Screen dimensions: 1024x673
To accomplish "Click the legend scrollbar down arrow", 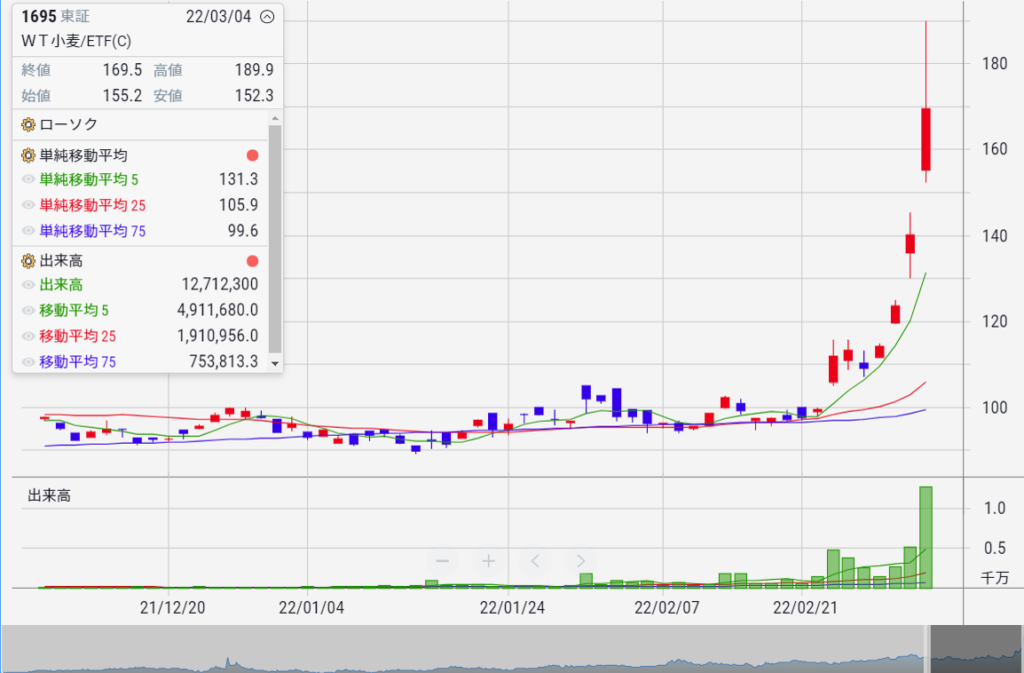I will [x=275, y=364].
